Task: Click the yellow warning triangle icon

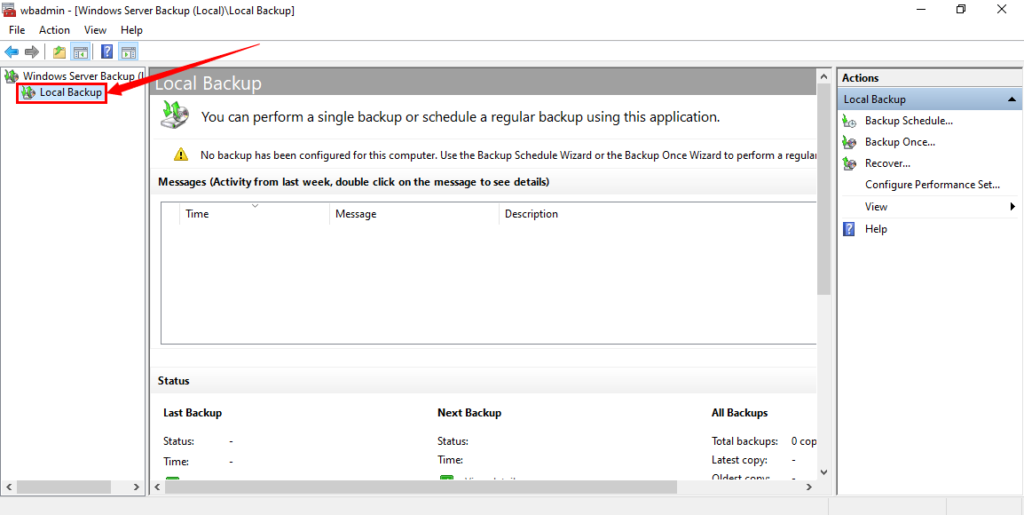Action: pyautogui.click(x=181, y=155)
